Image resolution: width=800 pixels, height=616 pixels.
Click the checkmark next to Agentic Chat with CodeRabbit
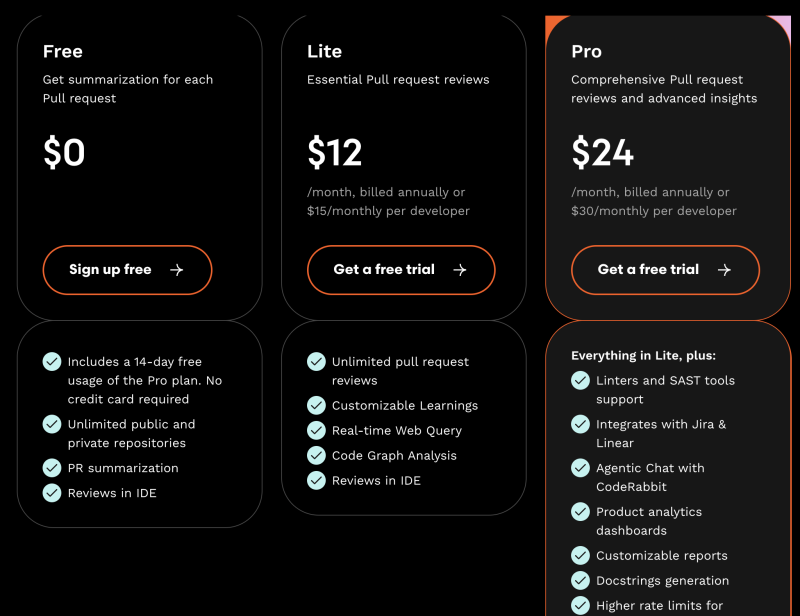(x=580, y=467)
